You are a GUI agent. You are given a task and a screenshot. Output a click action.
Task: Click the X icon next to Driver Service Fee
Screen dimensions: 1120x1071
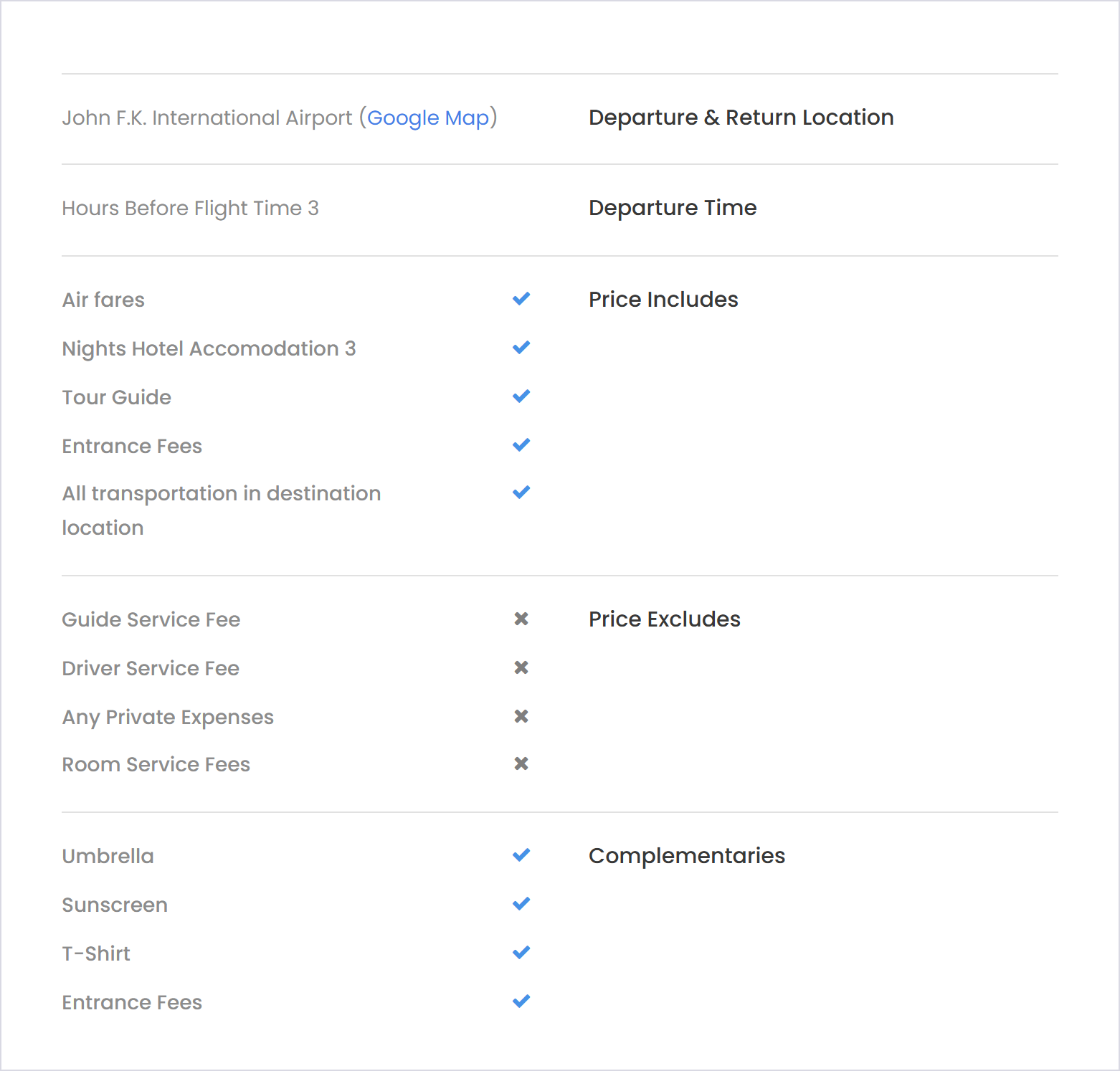[521, 667]
